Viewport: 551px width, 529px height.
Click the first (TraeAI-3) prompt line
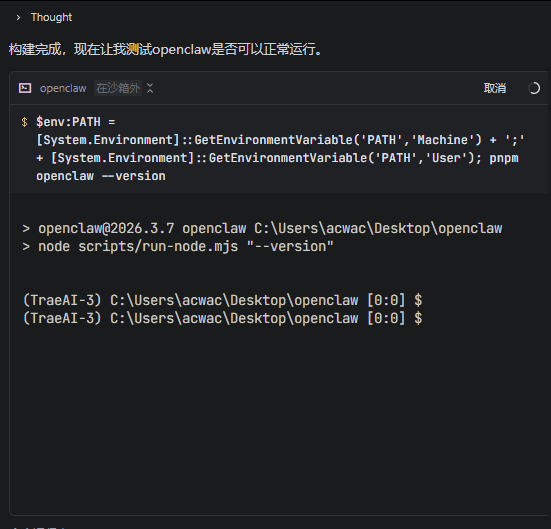tap(222, 300)
